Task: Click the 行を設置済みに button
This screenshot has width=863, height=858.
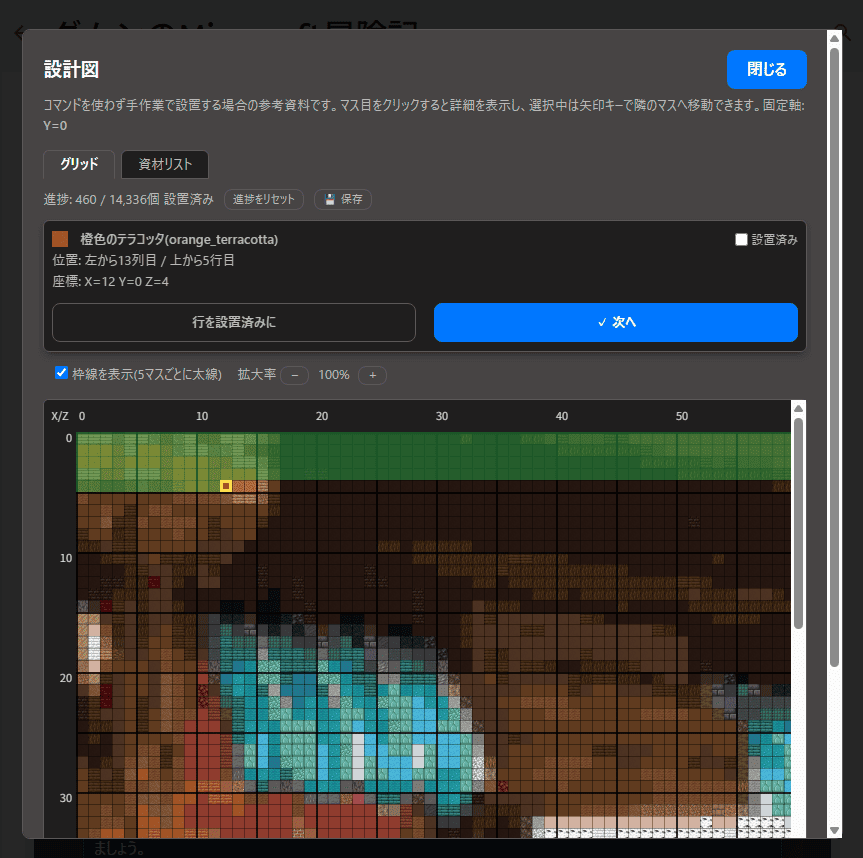Action: click(234, 322)
